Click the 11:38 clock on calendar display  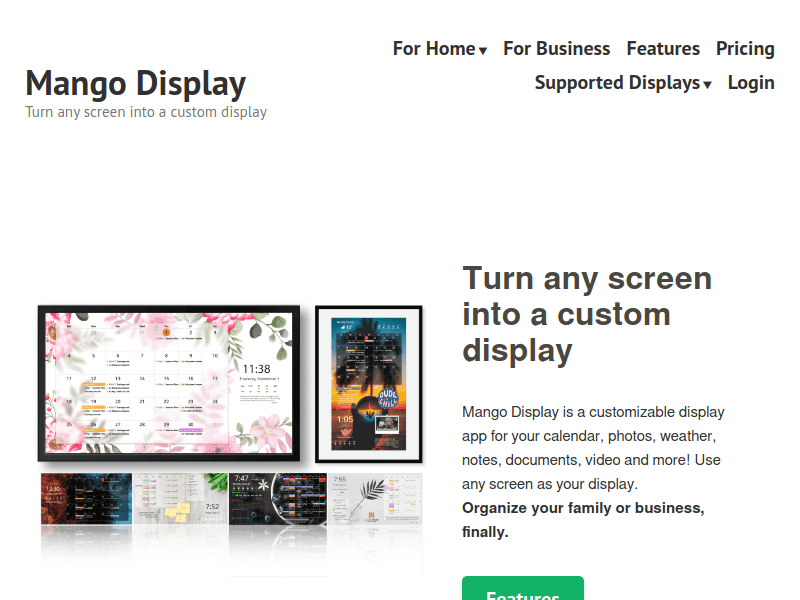[257, 369]
